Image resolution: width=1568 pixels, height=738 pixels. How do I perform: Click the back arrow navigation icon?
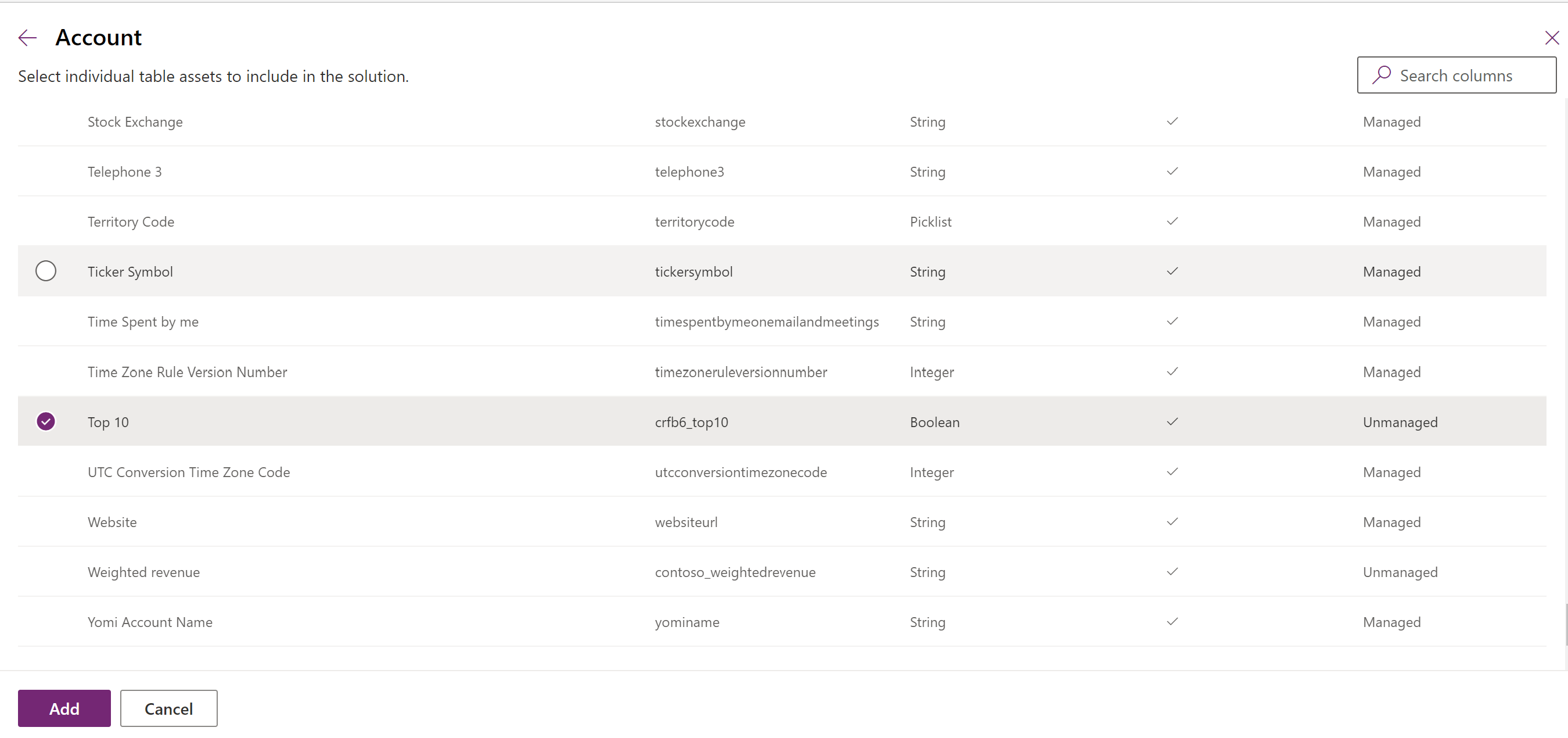(27, 37)
